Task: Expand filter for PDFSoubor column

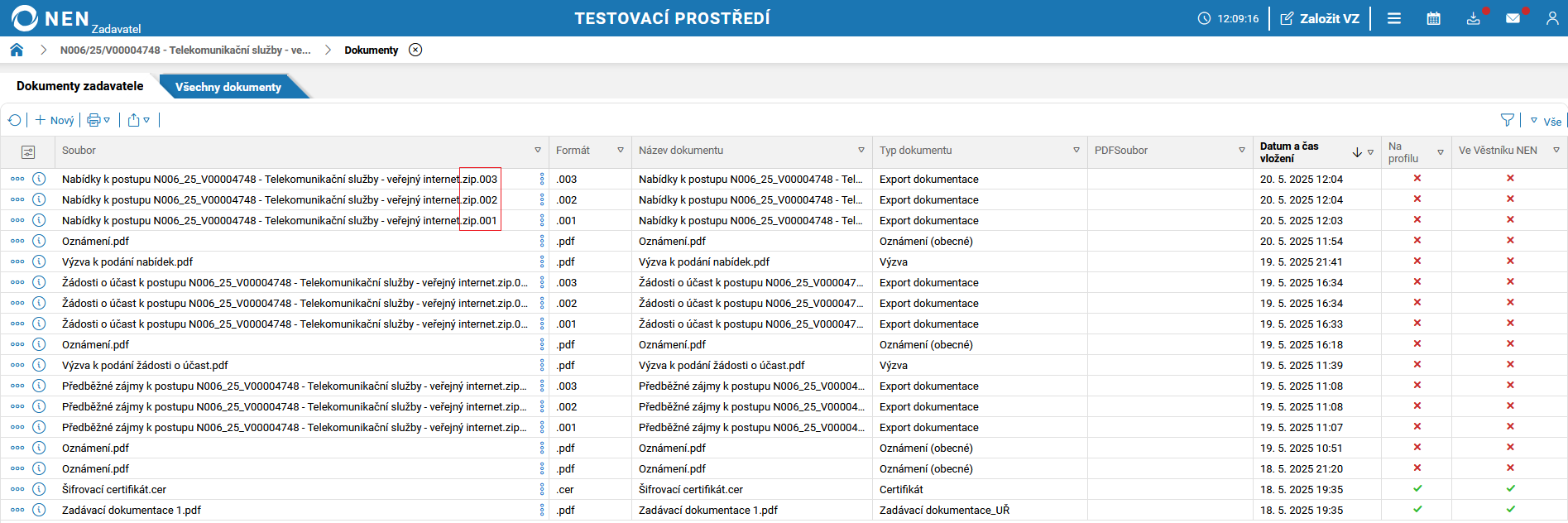Action: tap(1242, 151)
